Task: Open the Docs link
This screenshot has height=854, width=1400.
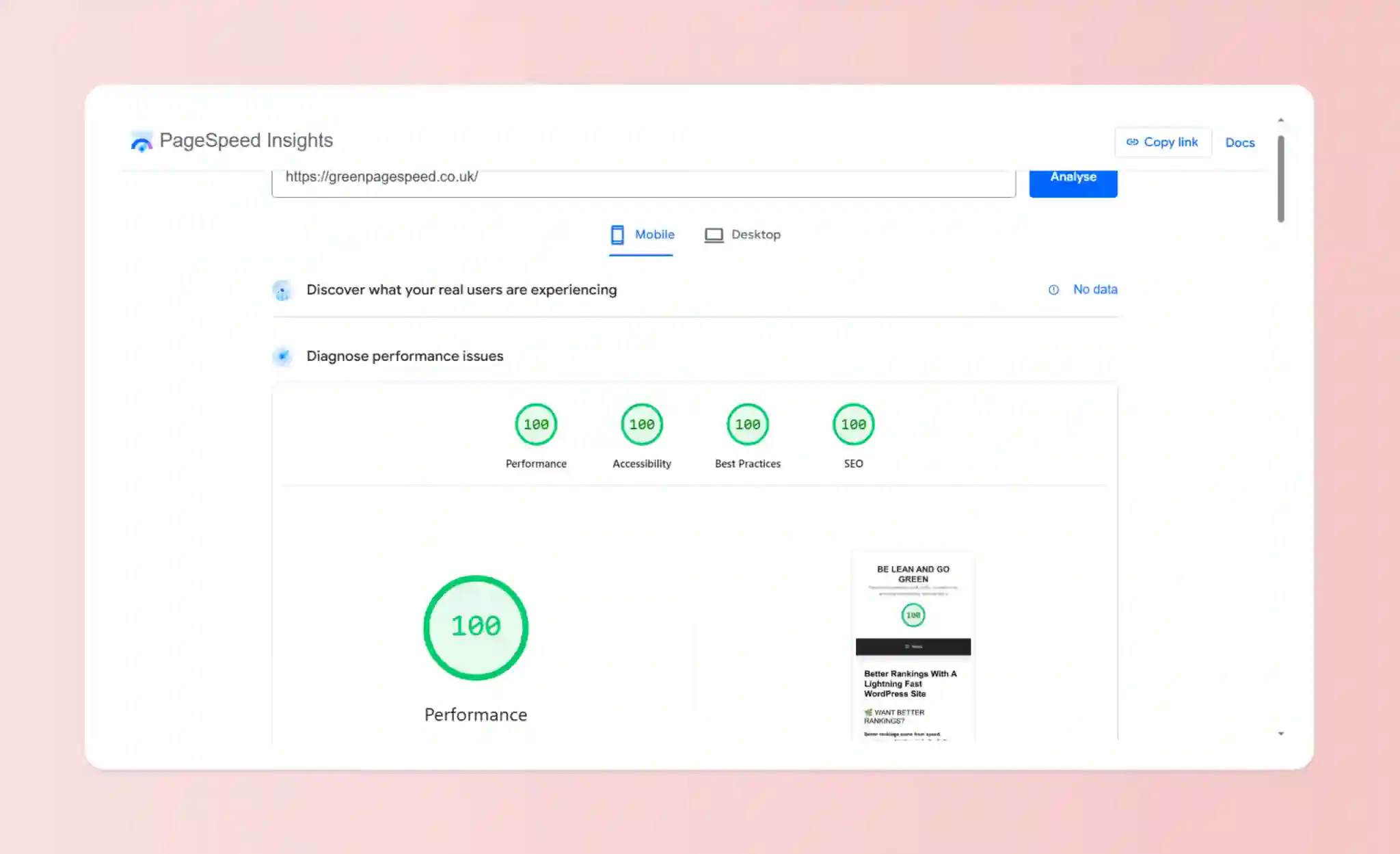Action: click(x=1239, y=142)
